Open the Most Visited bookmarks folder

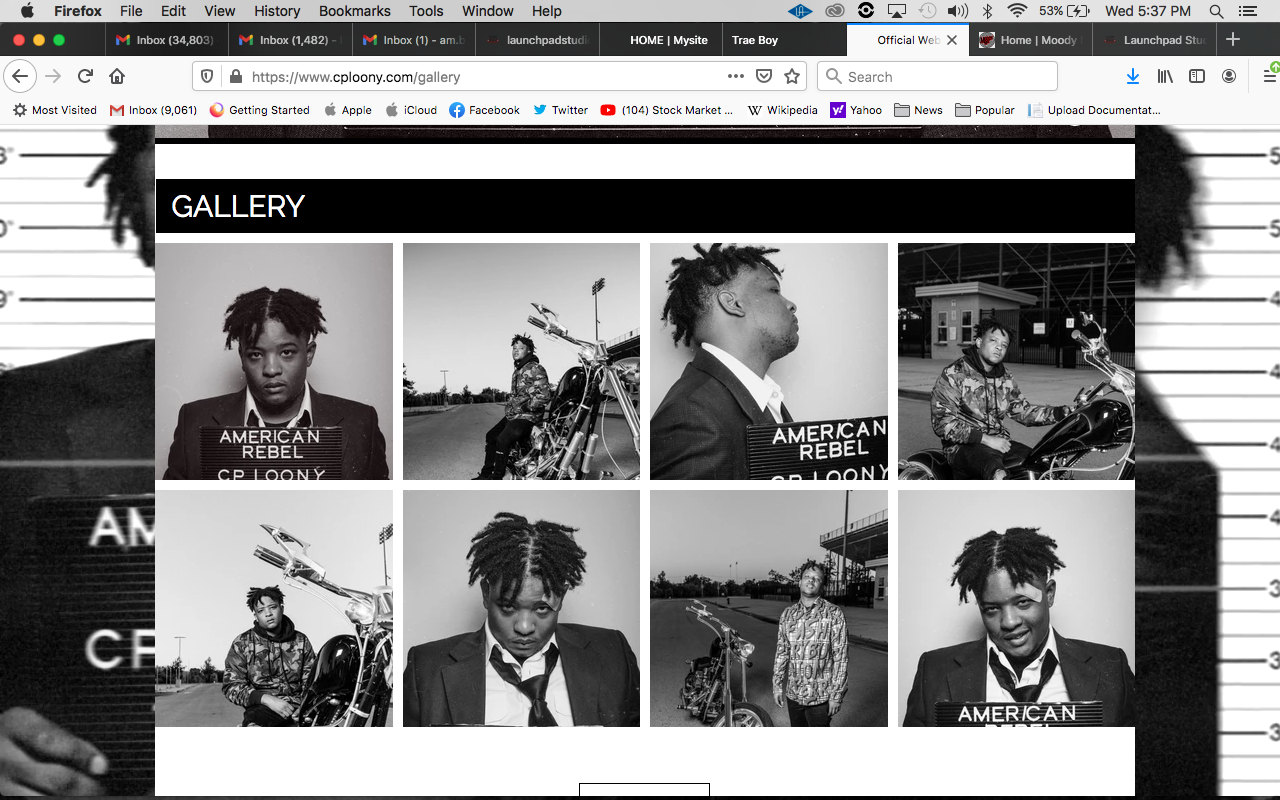coord(55,110)
